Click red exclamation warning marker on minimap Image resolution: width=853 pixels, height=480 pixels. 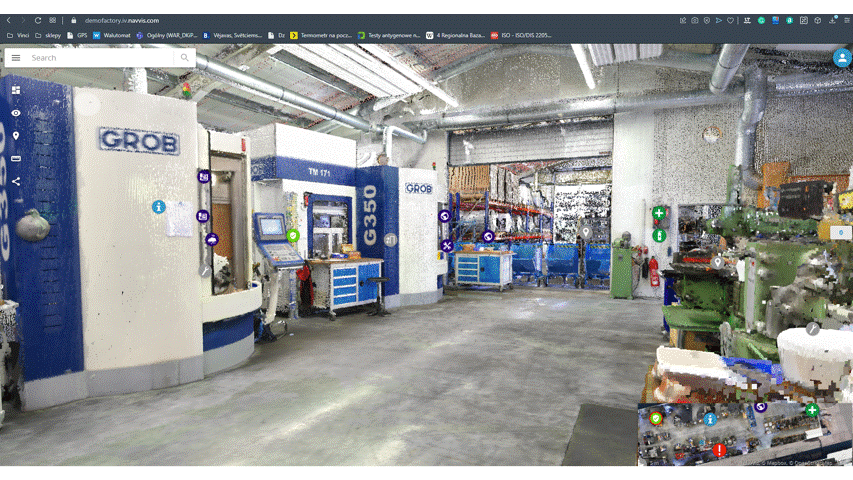click(719, 450)
